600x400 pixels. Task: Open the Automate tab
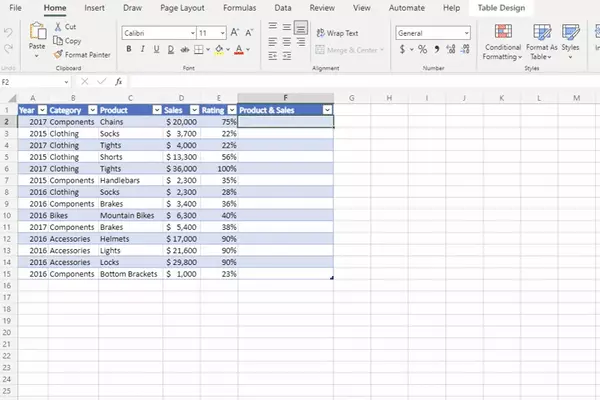pyautogui.click(x=407, y=8)
